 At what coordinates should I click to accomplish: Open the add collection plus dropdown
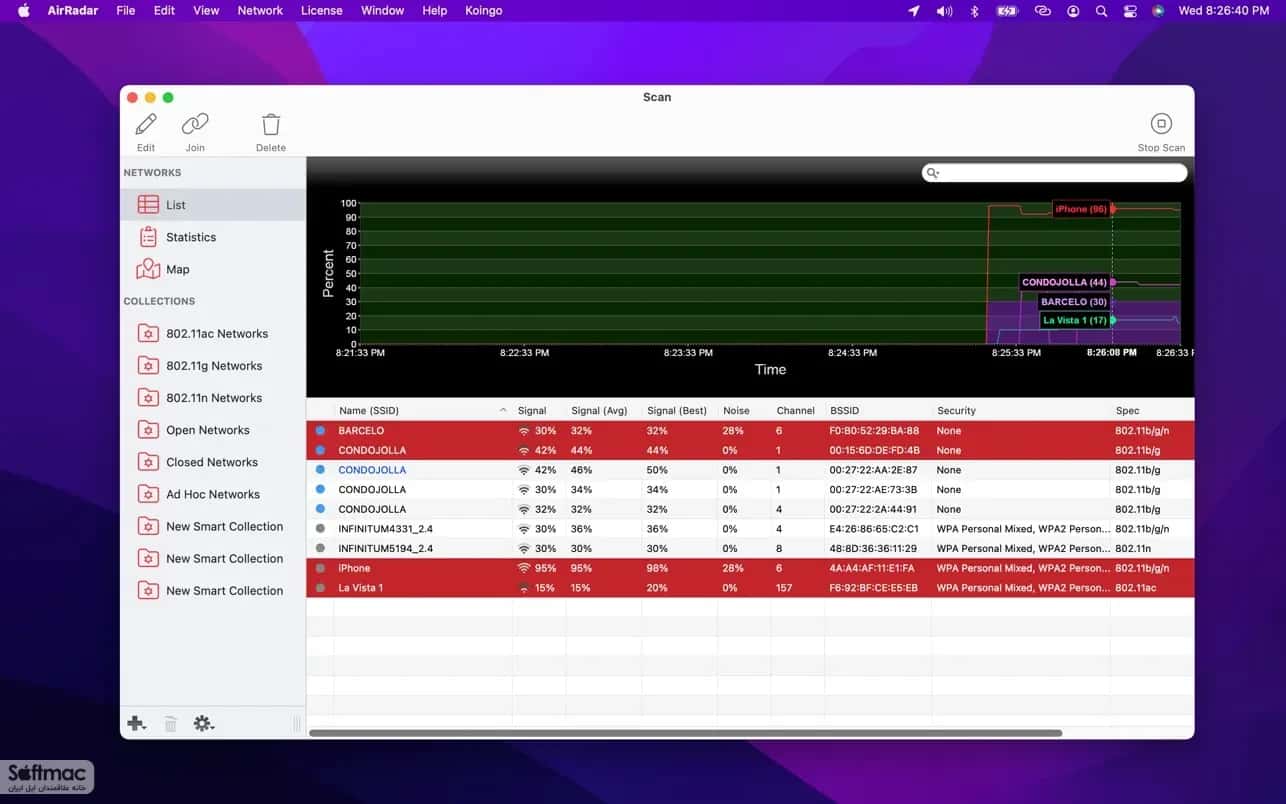pos(136,723)
